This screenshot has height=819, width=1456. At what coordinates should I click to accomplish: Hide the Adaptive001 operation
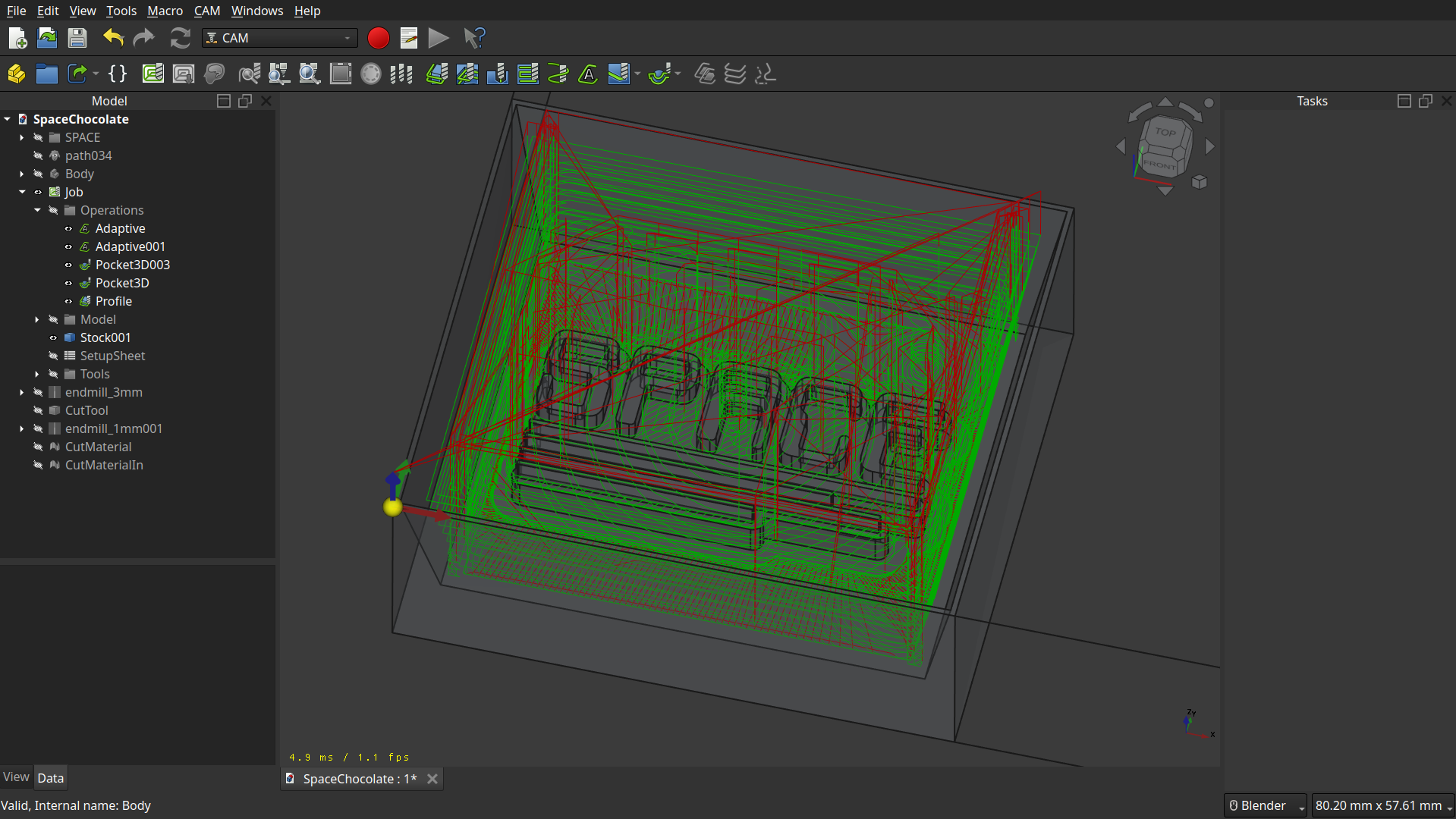68,246
